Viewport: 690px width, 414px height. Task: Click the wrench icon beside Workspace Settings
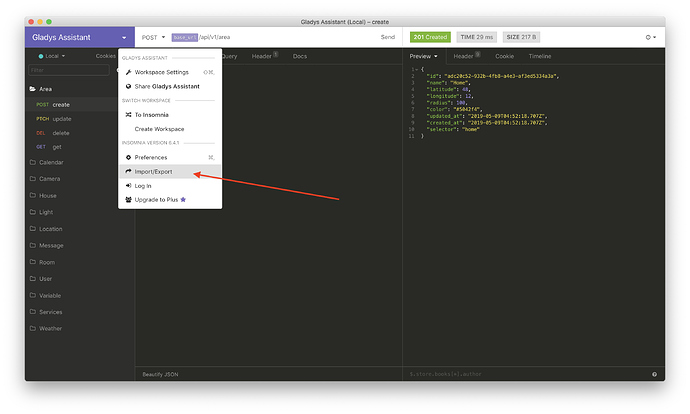coord(128,72)
